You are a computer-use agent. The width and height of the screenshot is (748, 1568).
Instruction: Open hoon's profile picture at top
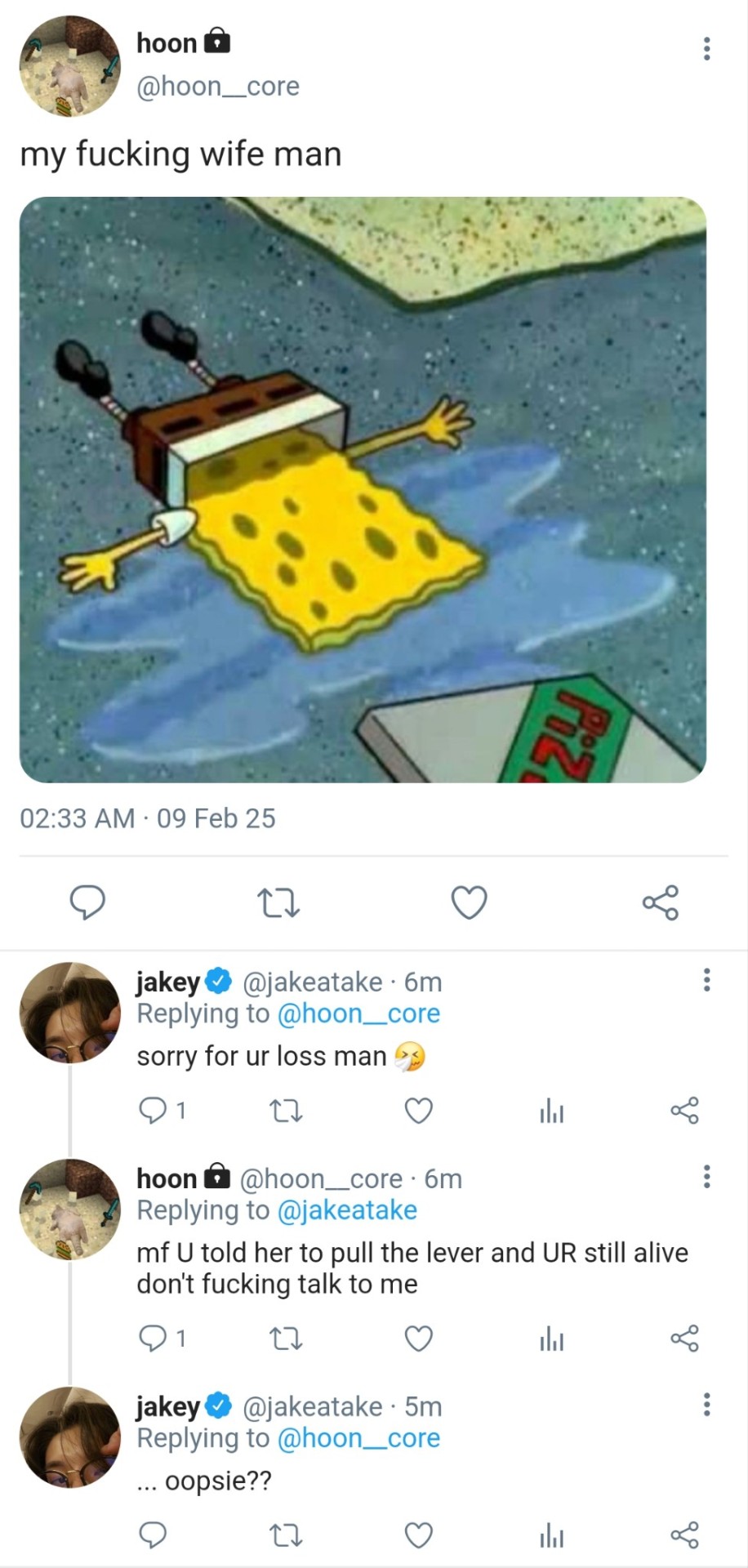tap(69, 65)
